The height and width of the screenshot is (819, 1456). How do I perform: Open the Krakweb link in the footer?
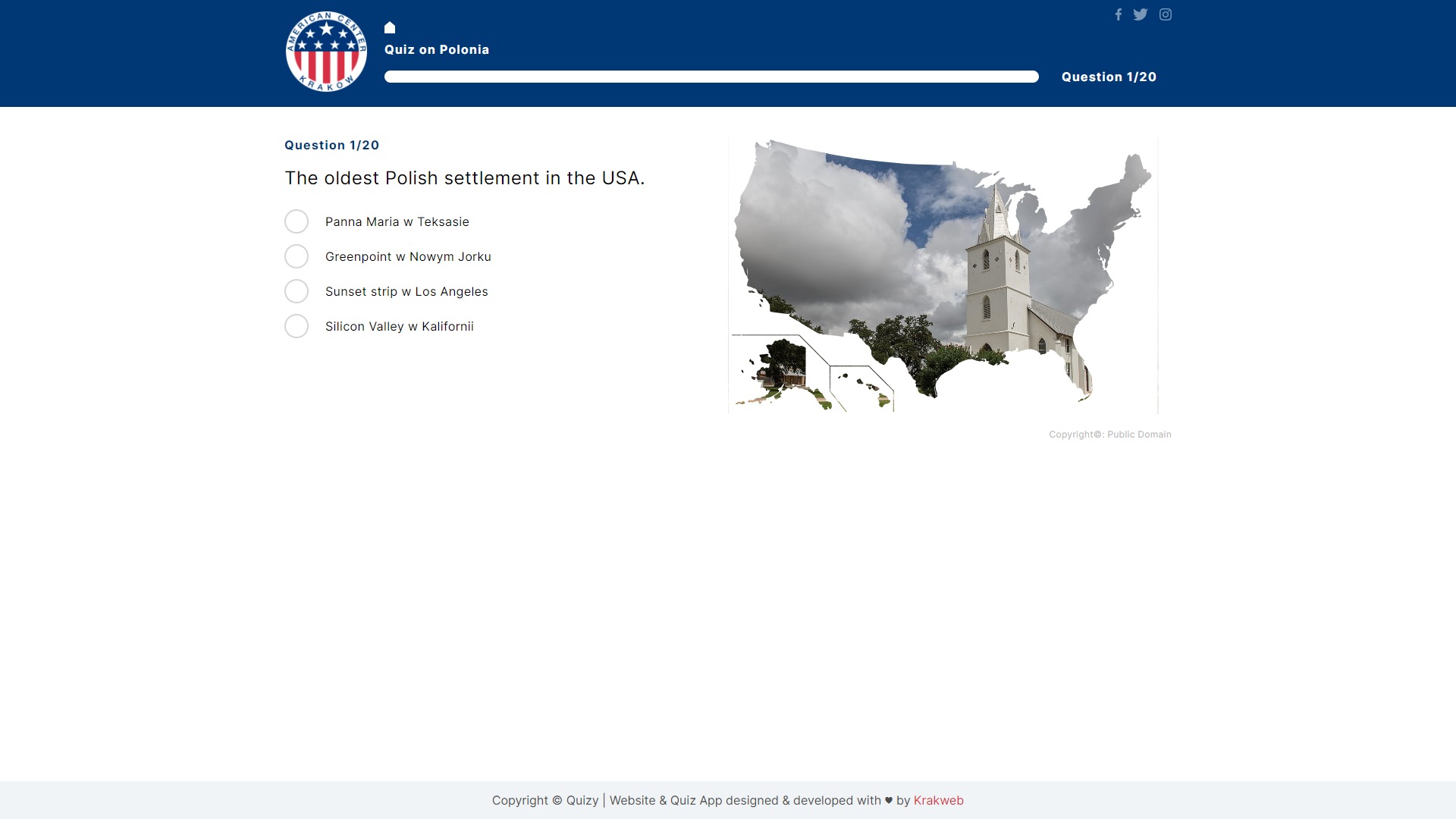click(939, 800)
